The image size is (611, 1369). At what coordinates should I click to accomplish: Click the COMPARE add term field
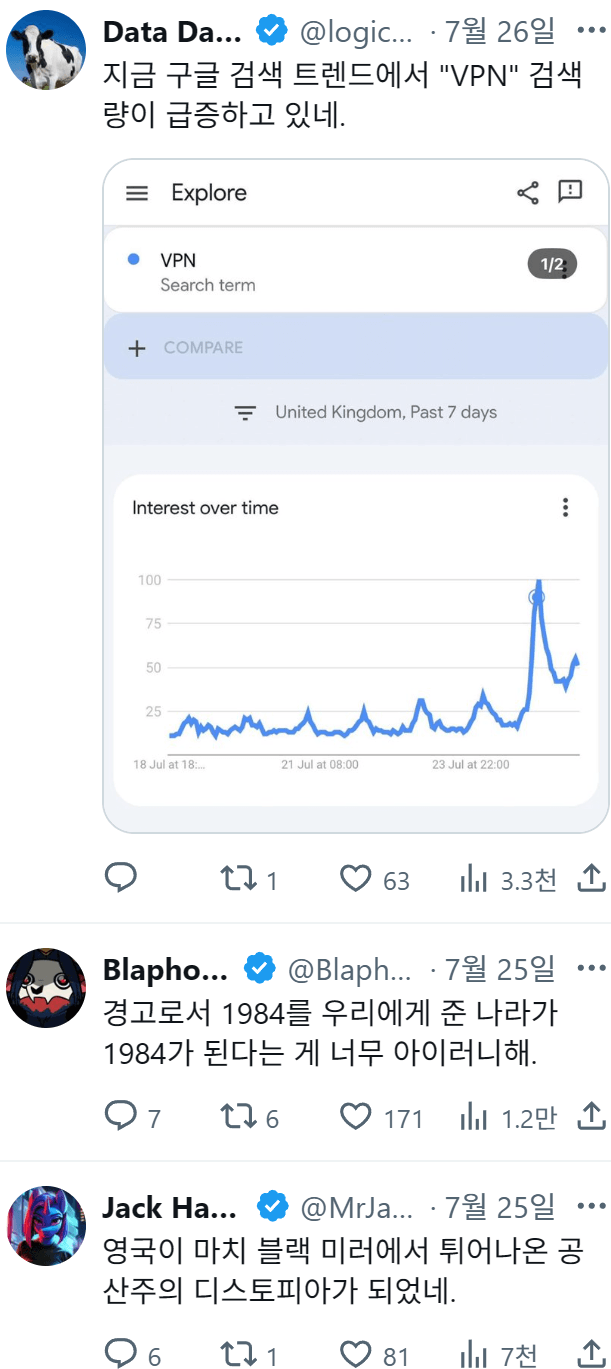tap(355, 348)
